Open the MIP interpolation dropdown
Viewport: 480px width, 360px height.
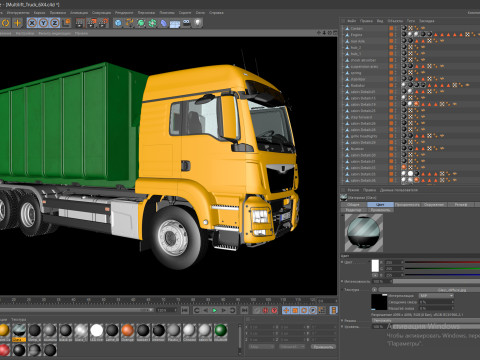click(x=436, y=296)
